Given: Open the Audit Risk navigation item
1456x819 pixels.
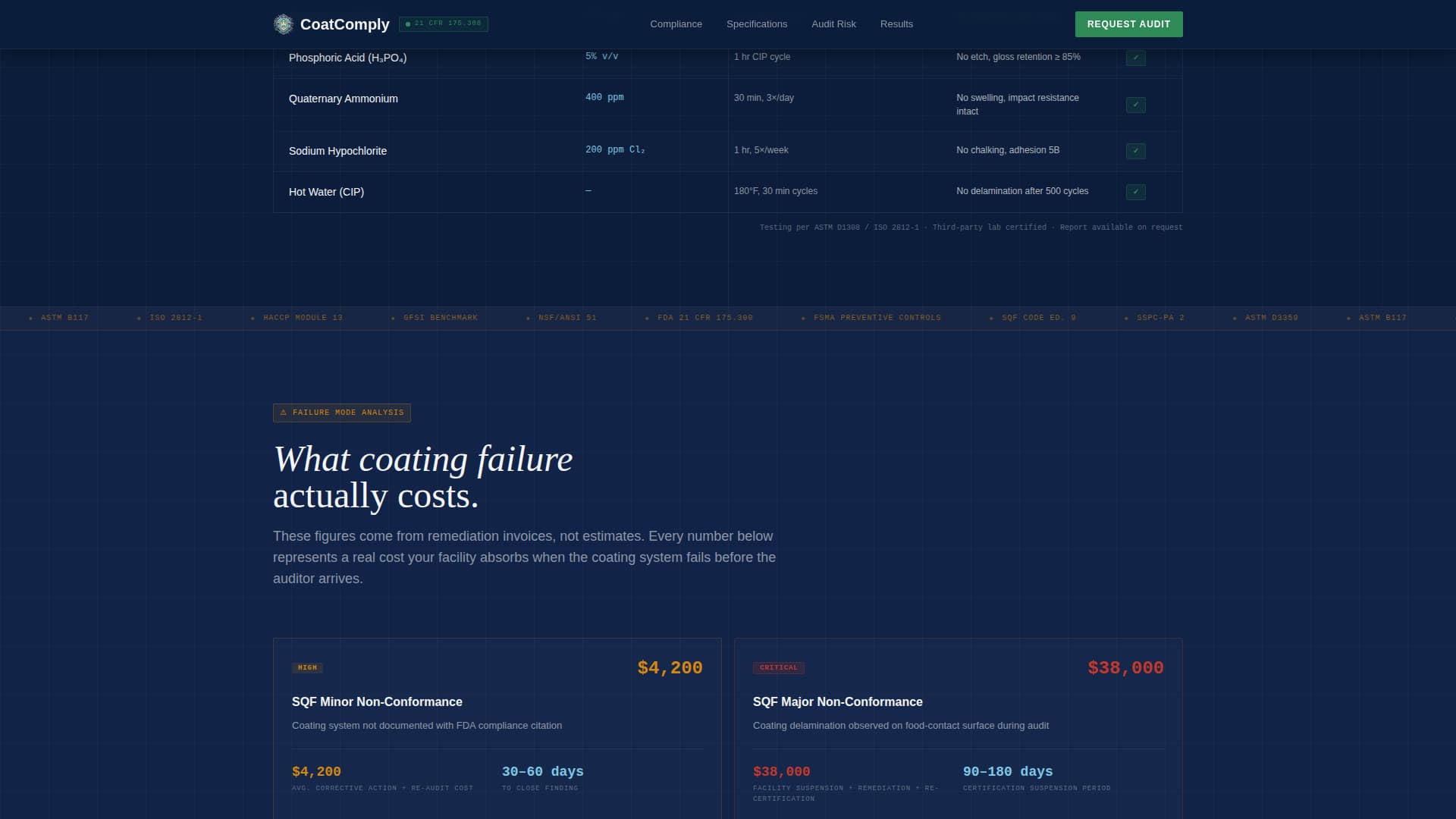Looking at the screenshot, I should (x=833, y=24).
